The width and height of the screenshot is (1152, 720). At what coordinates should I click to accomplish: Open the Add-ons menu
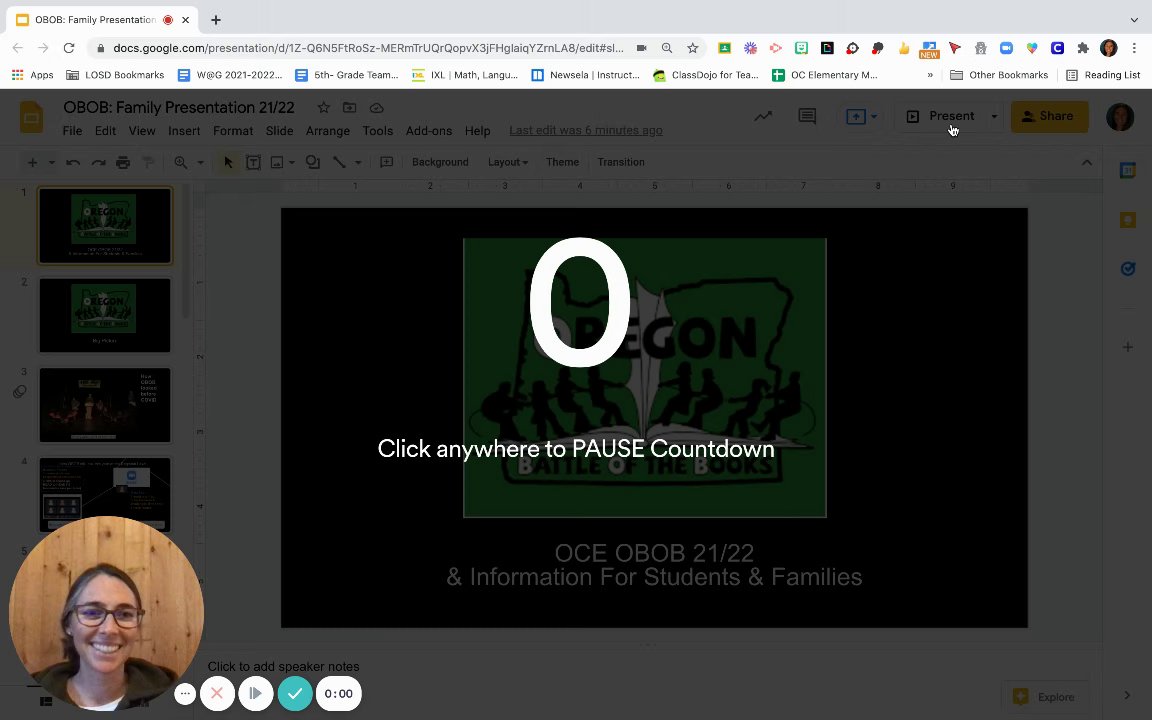tap(429, 131)
